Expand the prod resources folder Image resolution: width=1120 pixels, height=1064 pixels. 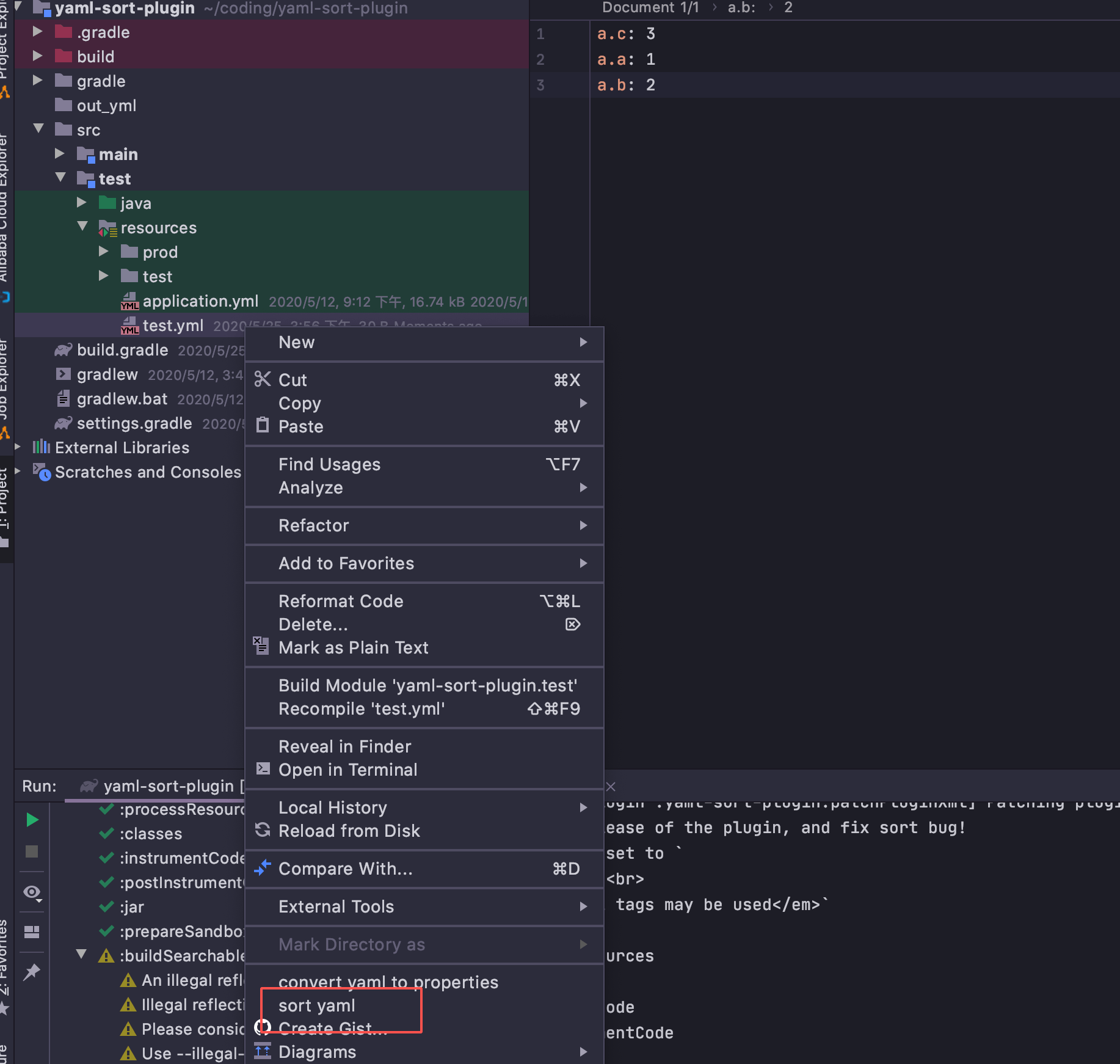(x=103, y=251)
